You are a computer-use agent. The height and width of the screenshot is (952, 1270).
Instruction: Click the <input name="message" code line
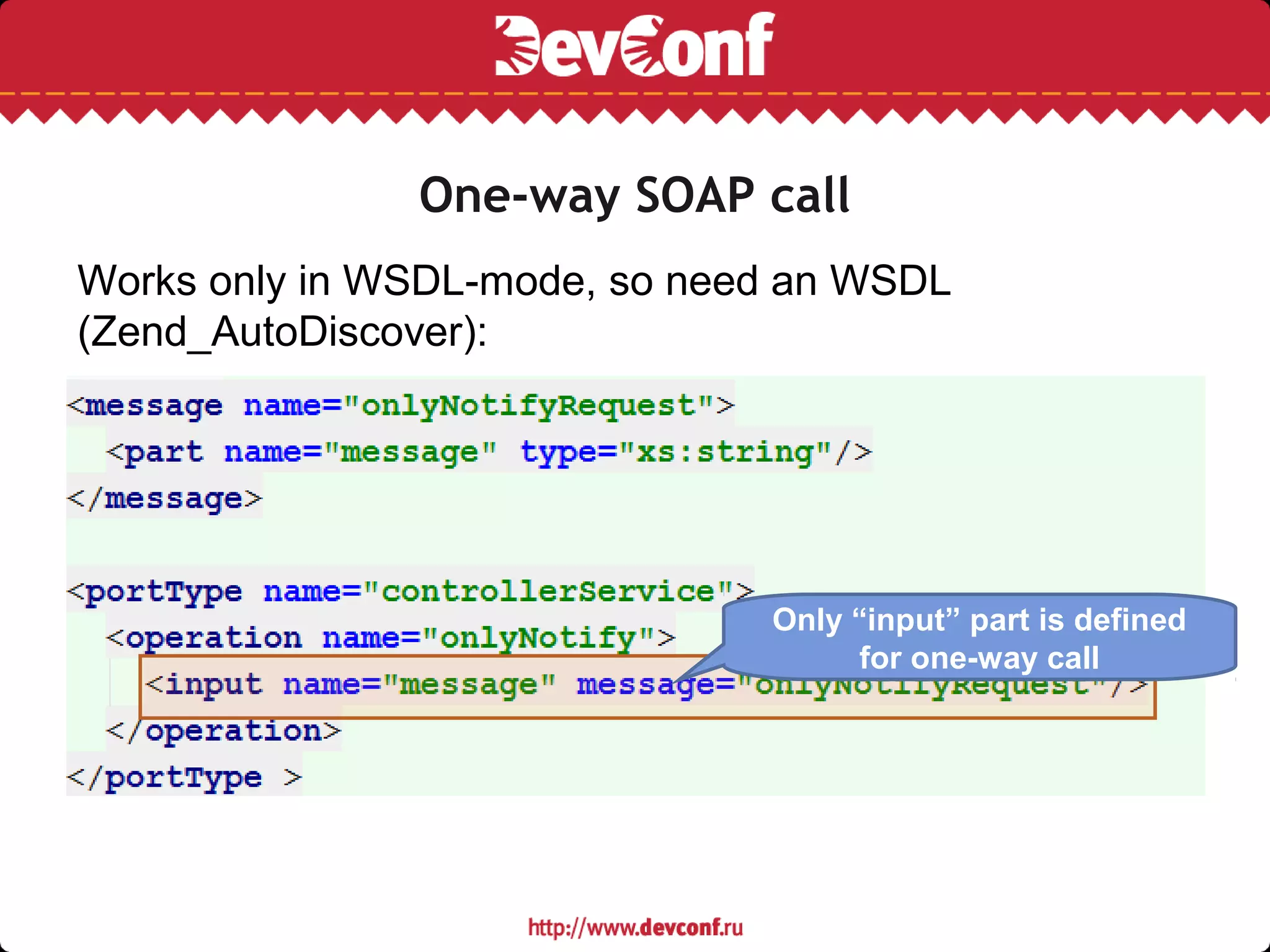click(648, 687)
